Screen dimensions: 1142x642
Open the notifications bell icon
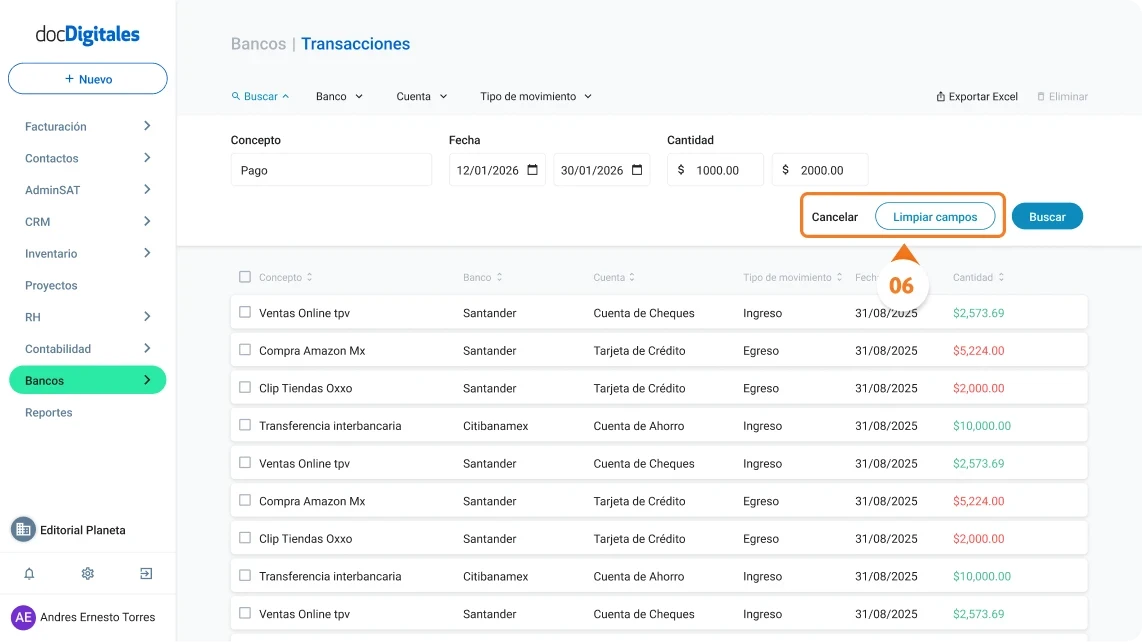(28, 573)
